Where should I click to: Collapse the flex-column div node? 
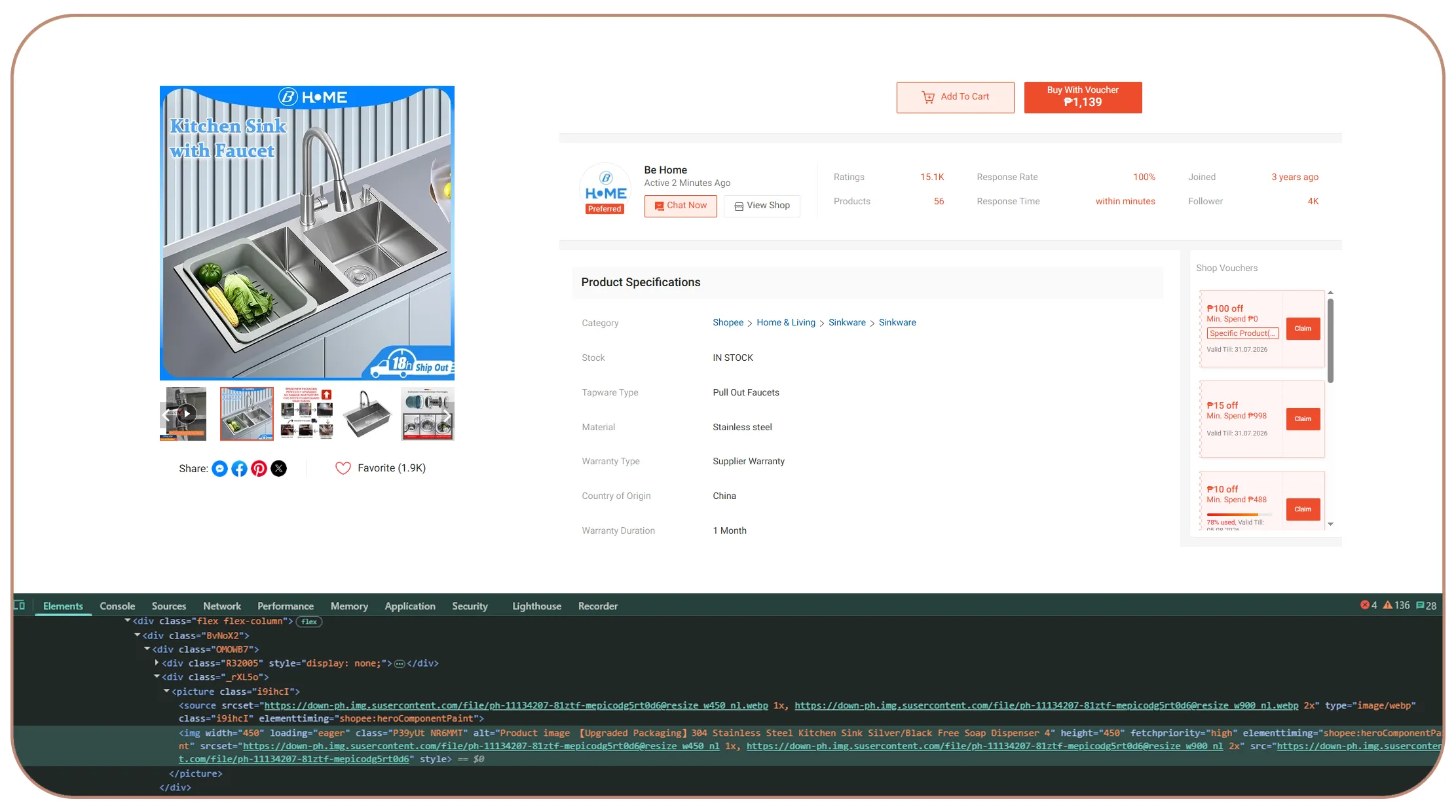127,621
